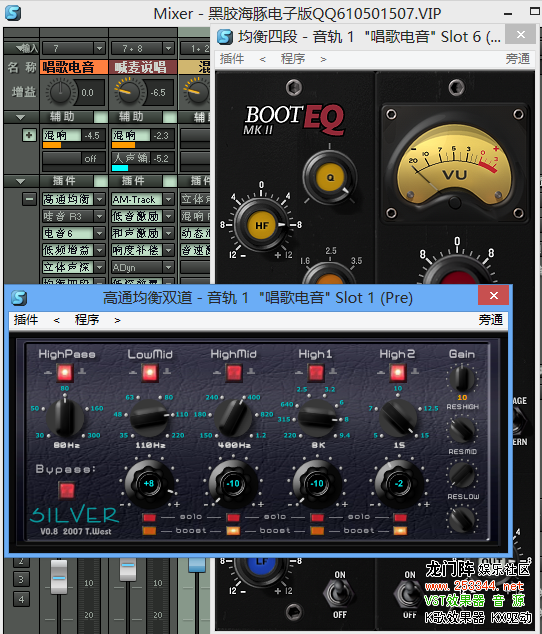
Task: Go to next program in 高通均衡双道 window
Action: [x=117, y=321]
